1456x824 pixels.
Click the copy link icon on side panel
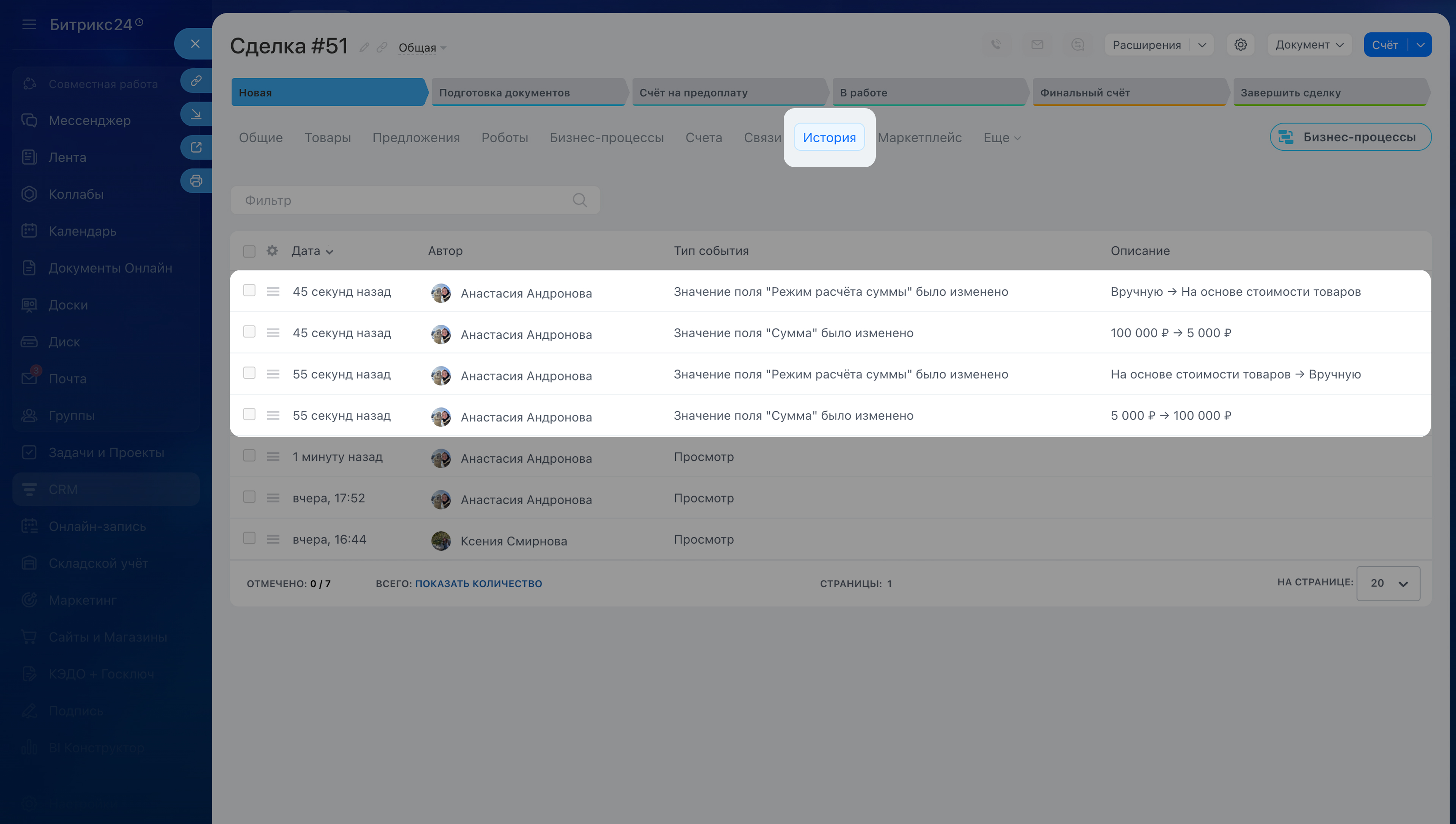point(196,81)
